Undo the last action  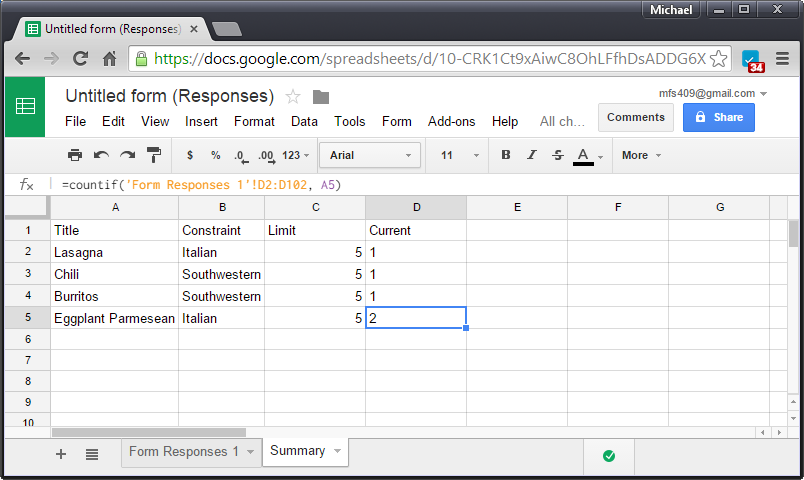(x=101, y=155)
